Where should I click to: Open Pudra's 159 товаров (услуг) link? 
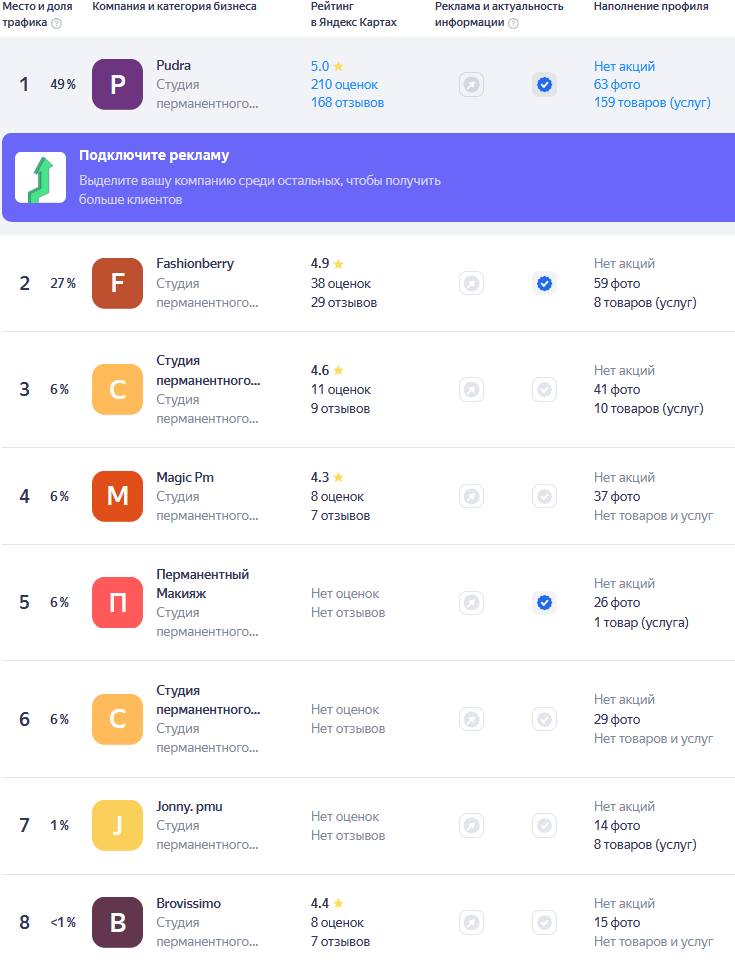652,103
